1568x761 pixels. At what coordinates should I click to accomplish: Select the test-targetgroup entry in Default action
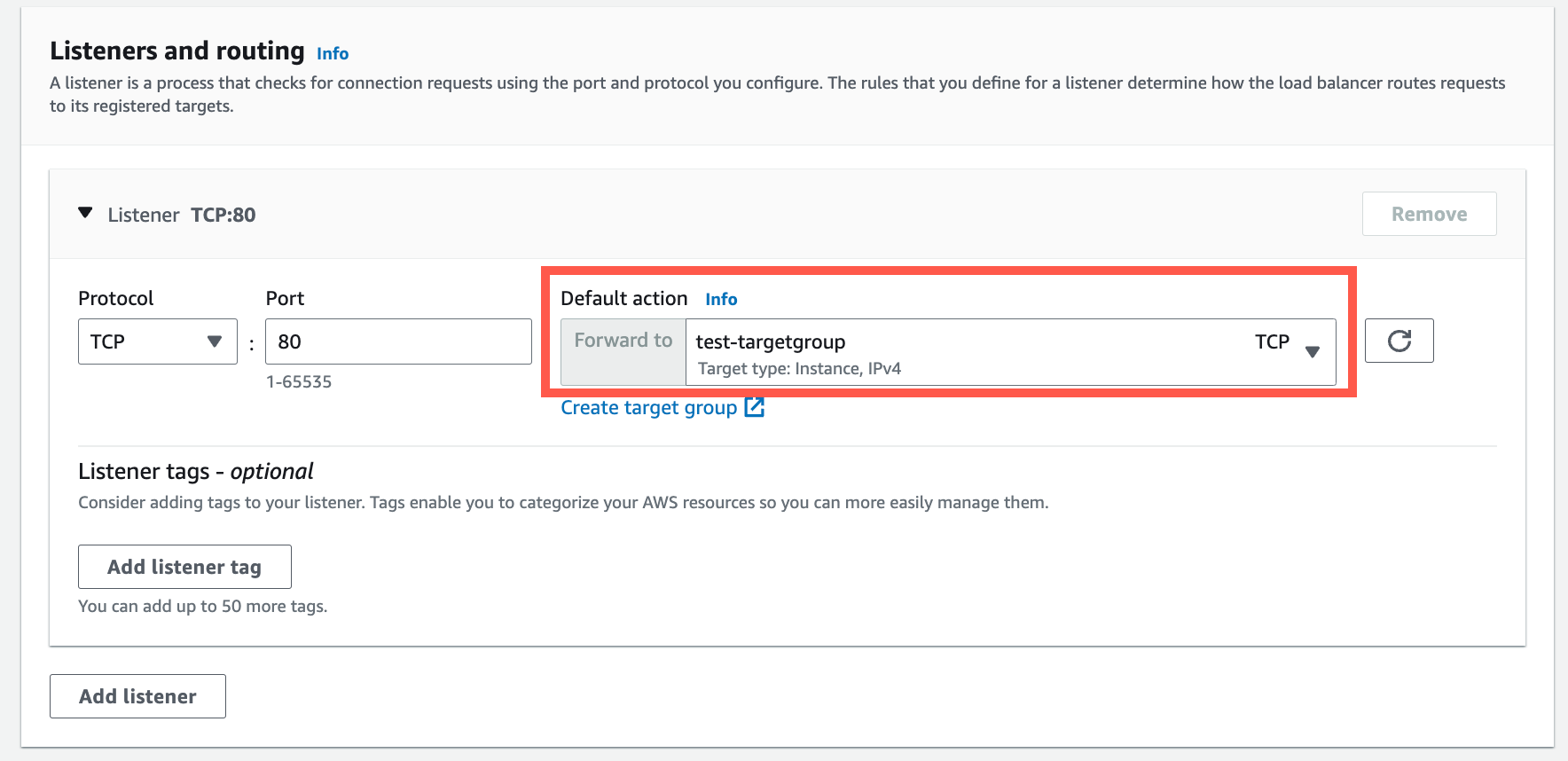770,341
